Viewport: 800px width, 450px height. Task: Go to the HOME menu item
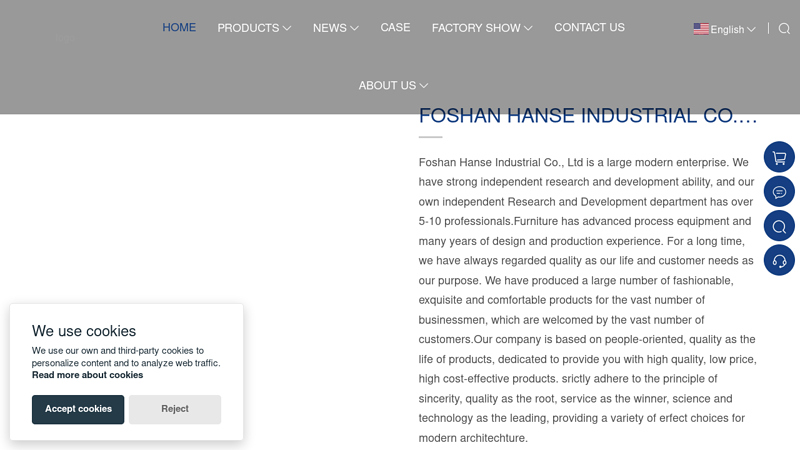[179, 28]
